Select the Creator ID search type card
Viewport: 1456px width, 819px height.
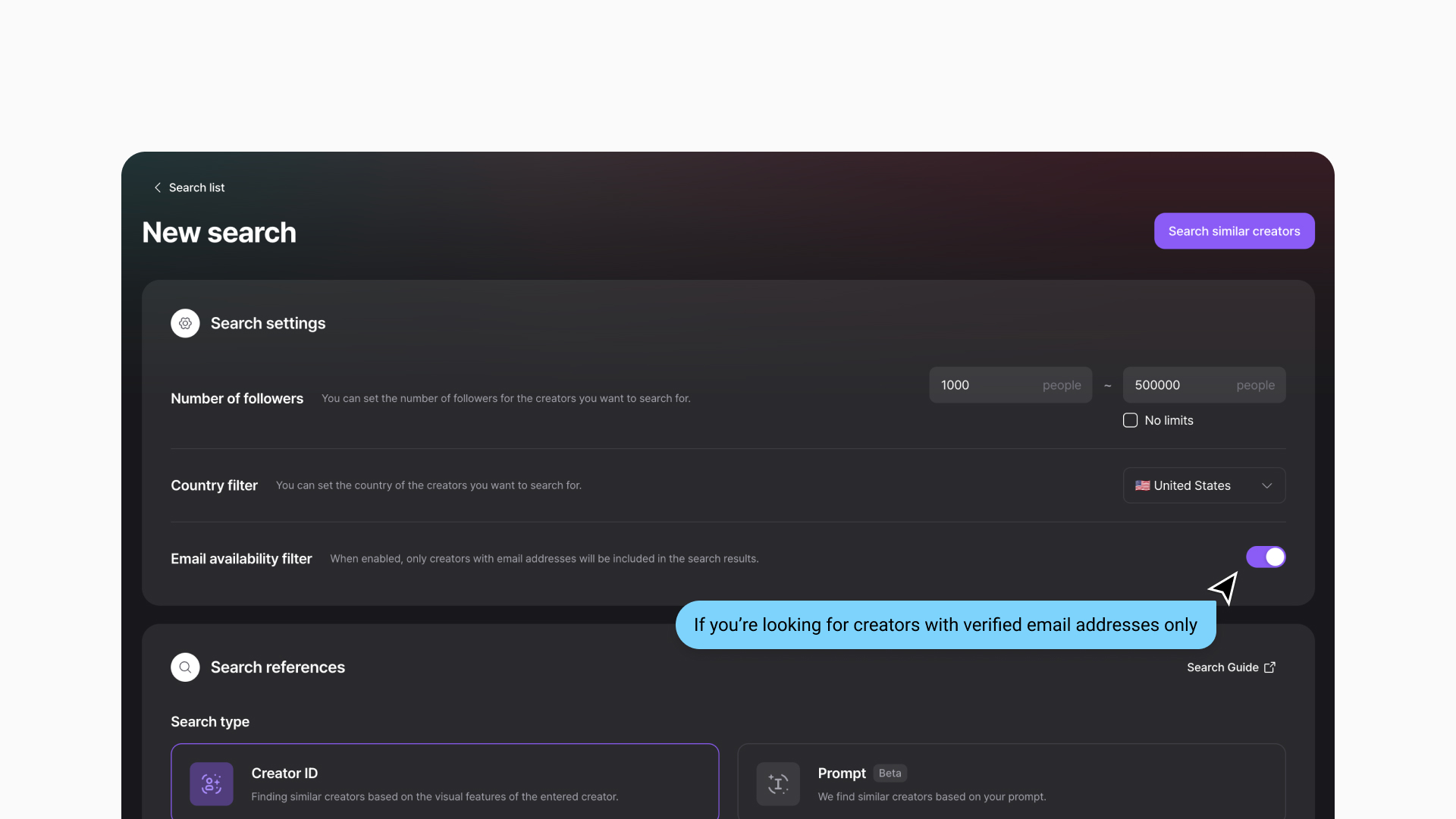click(444, 783)
